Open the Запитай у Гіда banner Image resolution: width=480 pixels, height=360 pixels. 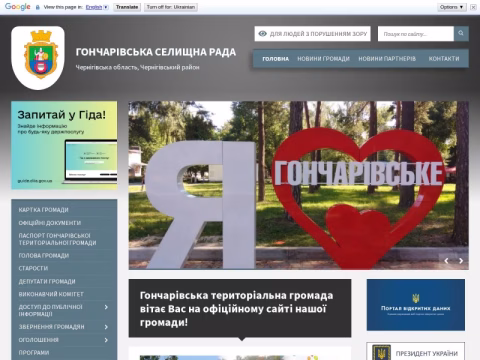coord(64,145)
